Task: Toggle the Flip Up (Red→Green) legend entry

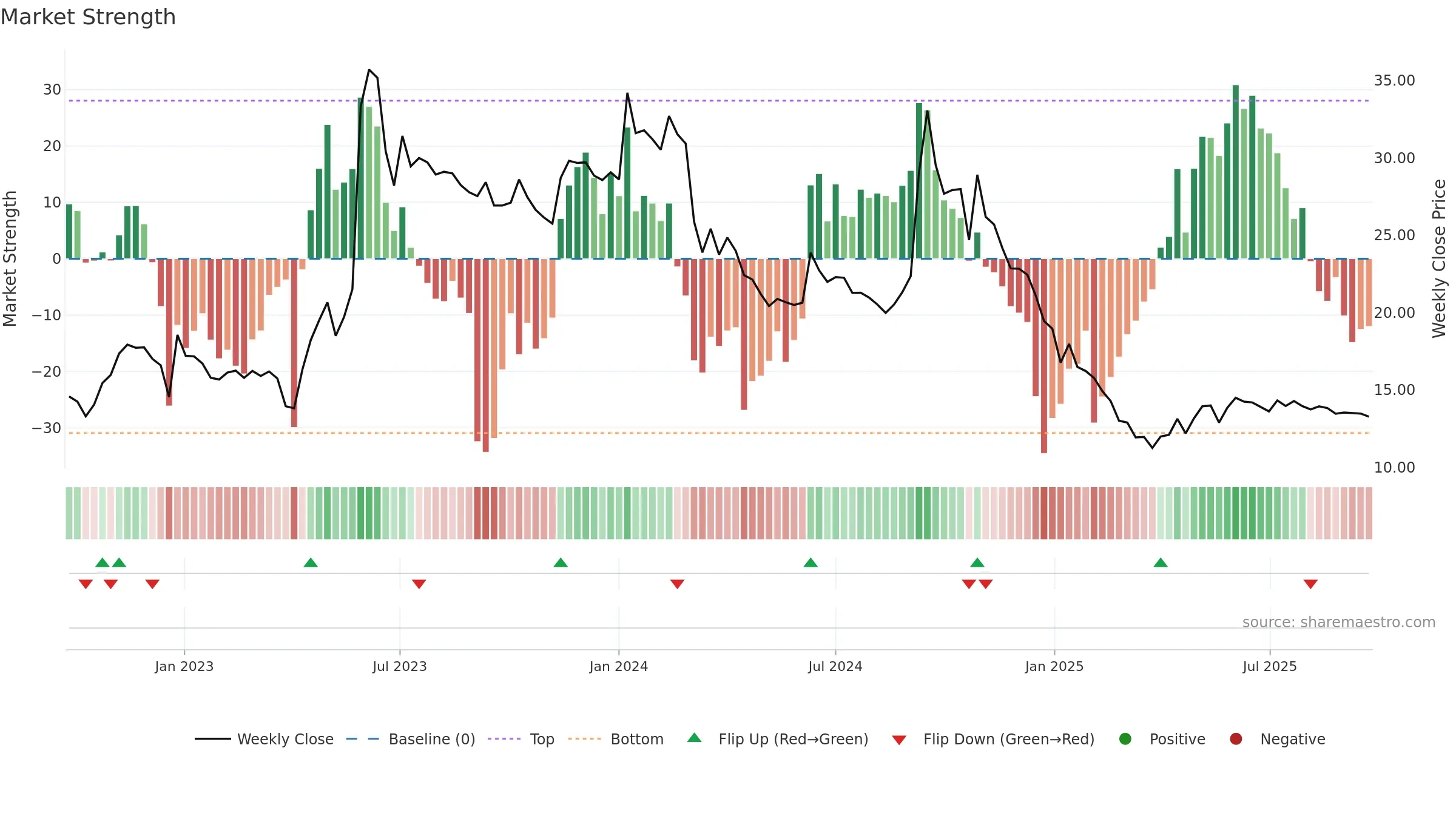Action: coord(778,739)
